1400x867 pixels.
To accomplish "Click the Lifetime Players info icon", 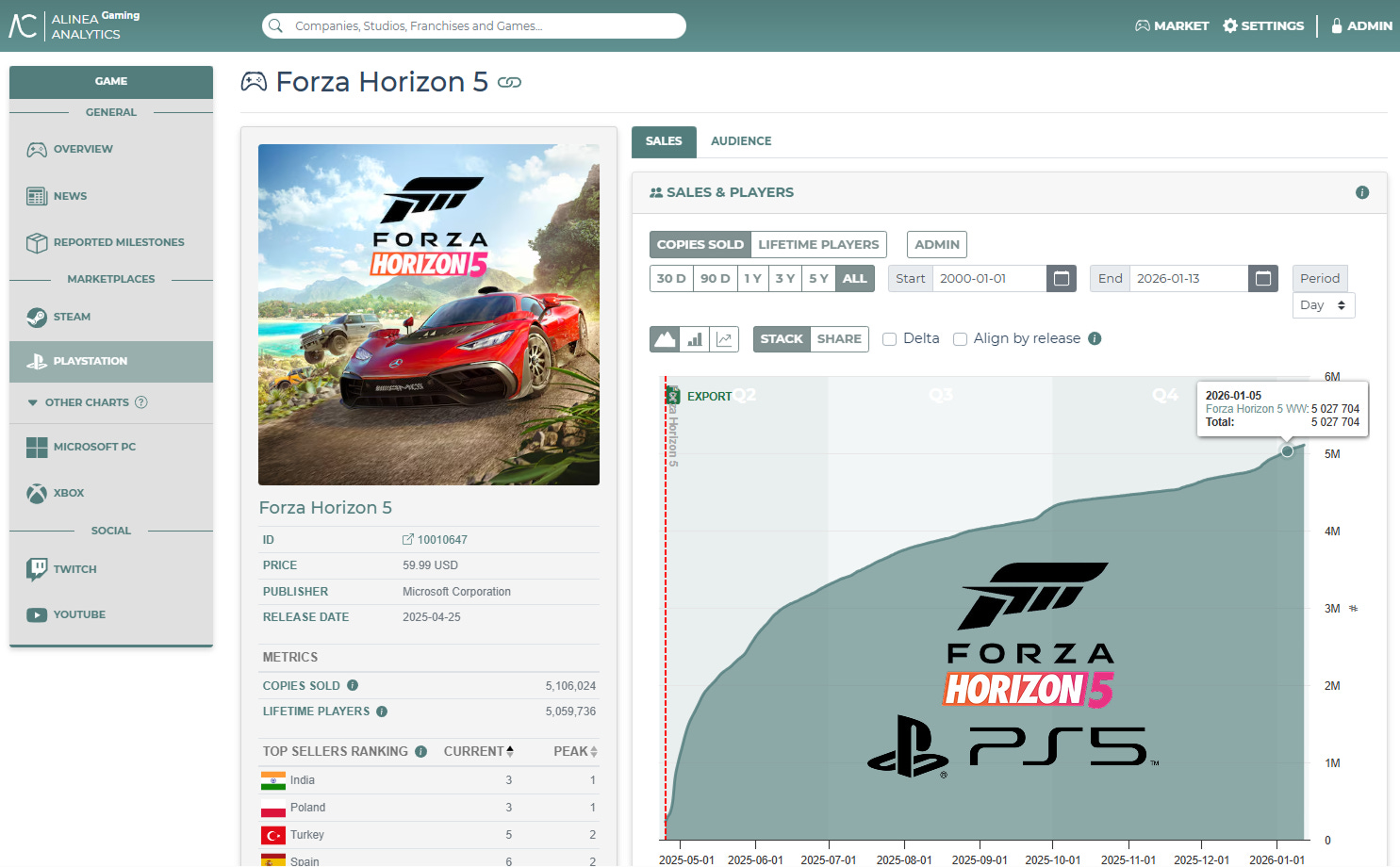I will tap(382, 712).
